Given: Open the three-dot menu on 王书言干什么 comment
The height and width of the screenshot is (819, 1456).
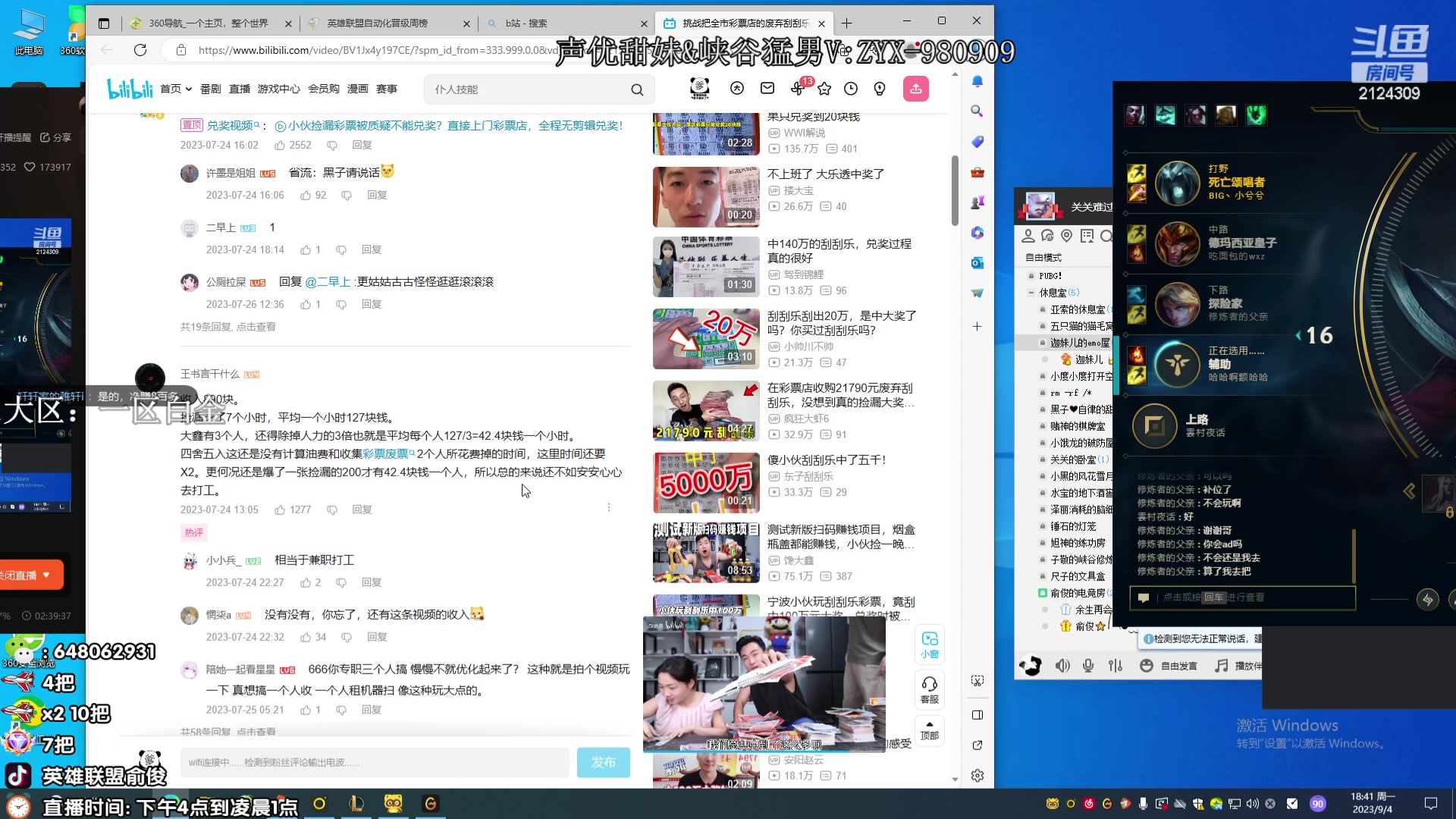Looking at the screenshot, I should tap(608, 507).
